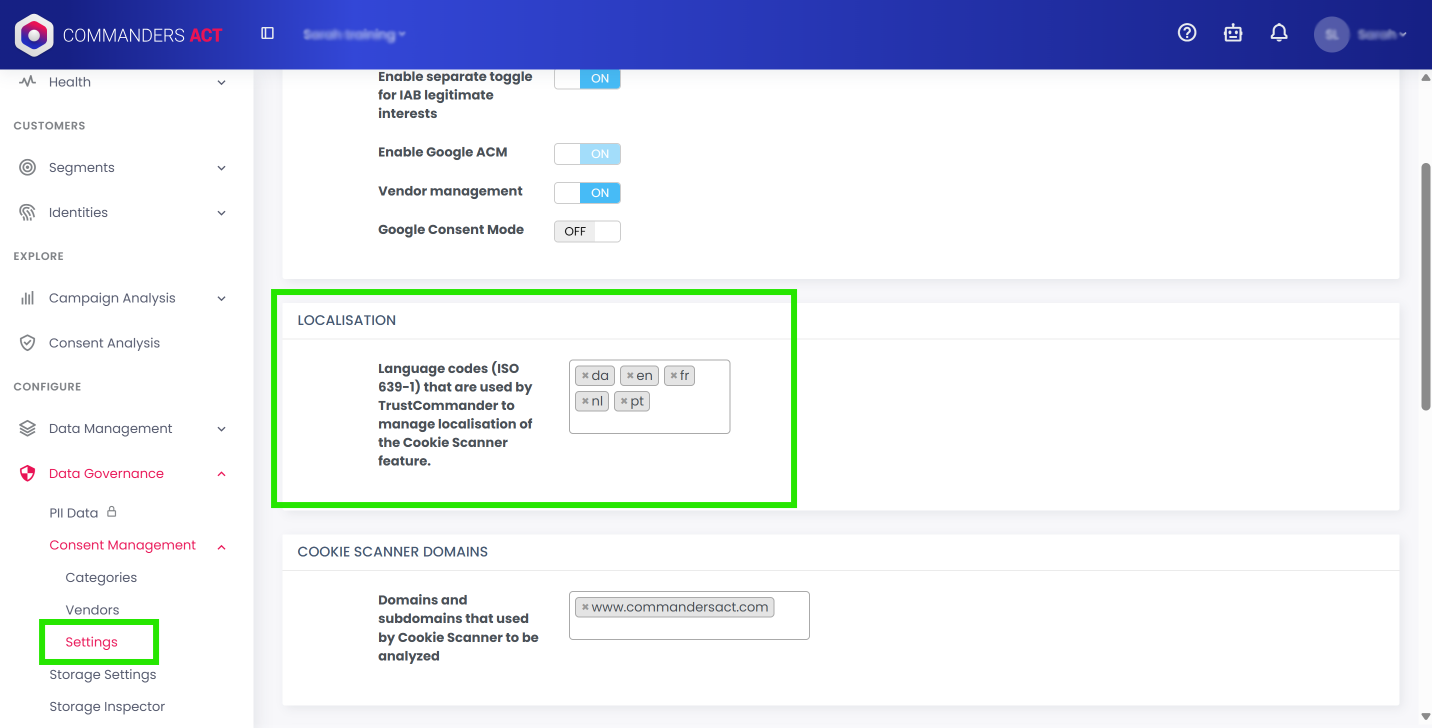Viewport: 1432px width, 728px height.
Task: Go to Storage Settings
Action: pyautogui.click(x=103, y=675)
